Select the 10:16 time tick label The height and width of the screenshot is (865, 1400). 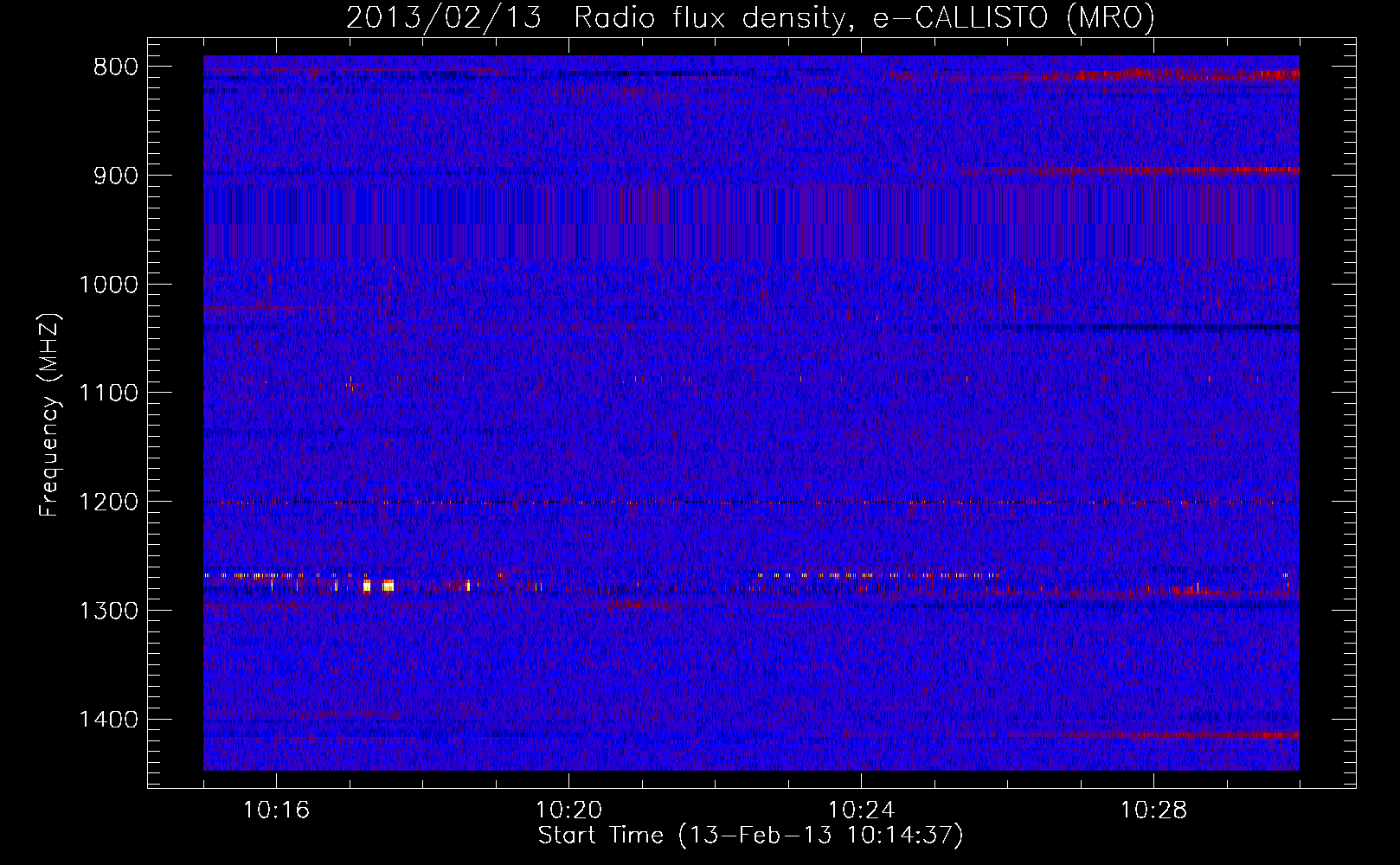pyautogui.click(x=276, y=811)
